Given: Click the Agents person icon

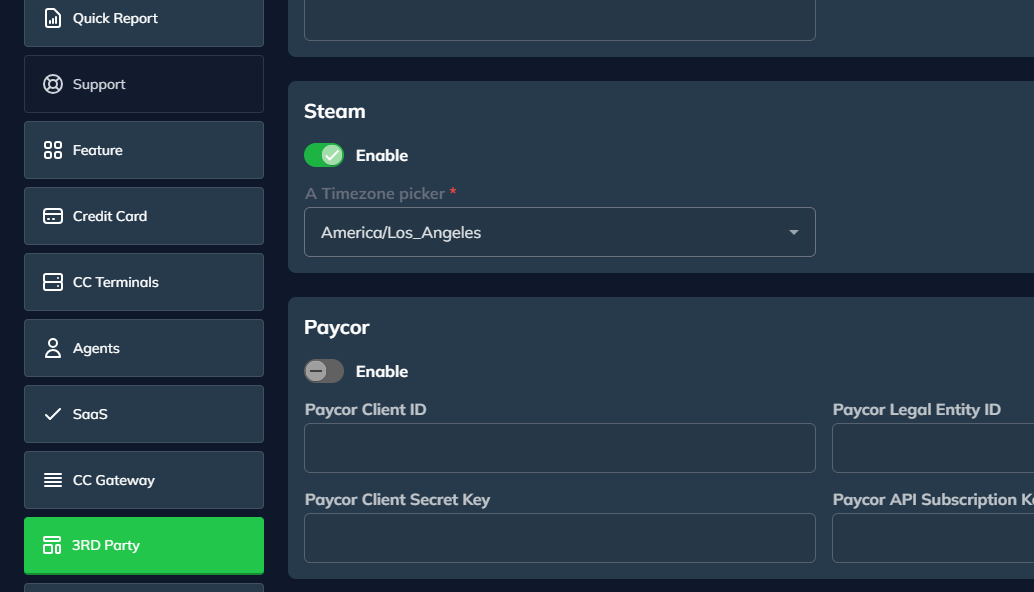Looking at the screenshot, I should coord(53,348).
